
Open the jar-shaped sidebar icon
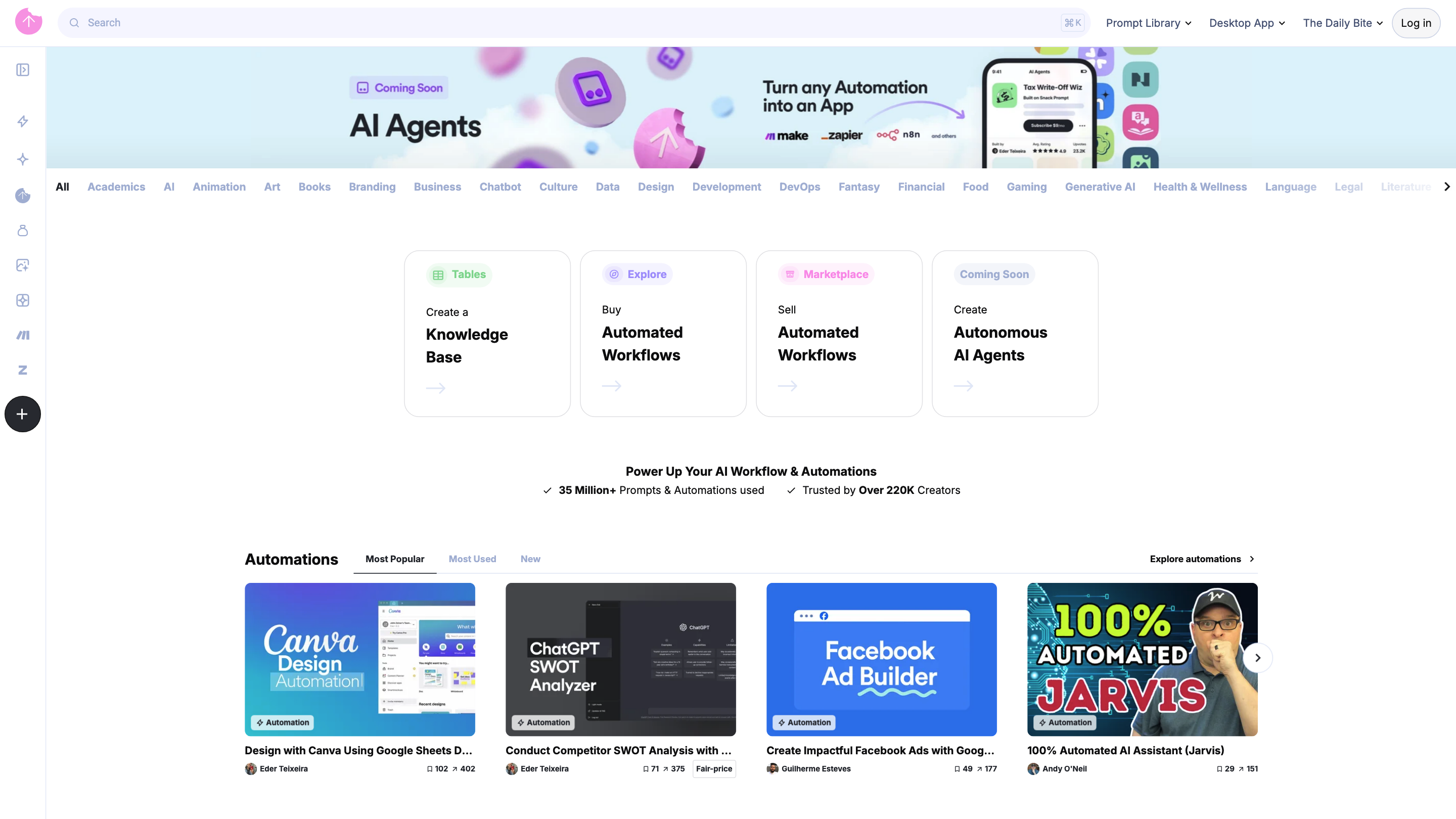[x=23, y=230]
